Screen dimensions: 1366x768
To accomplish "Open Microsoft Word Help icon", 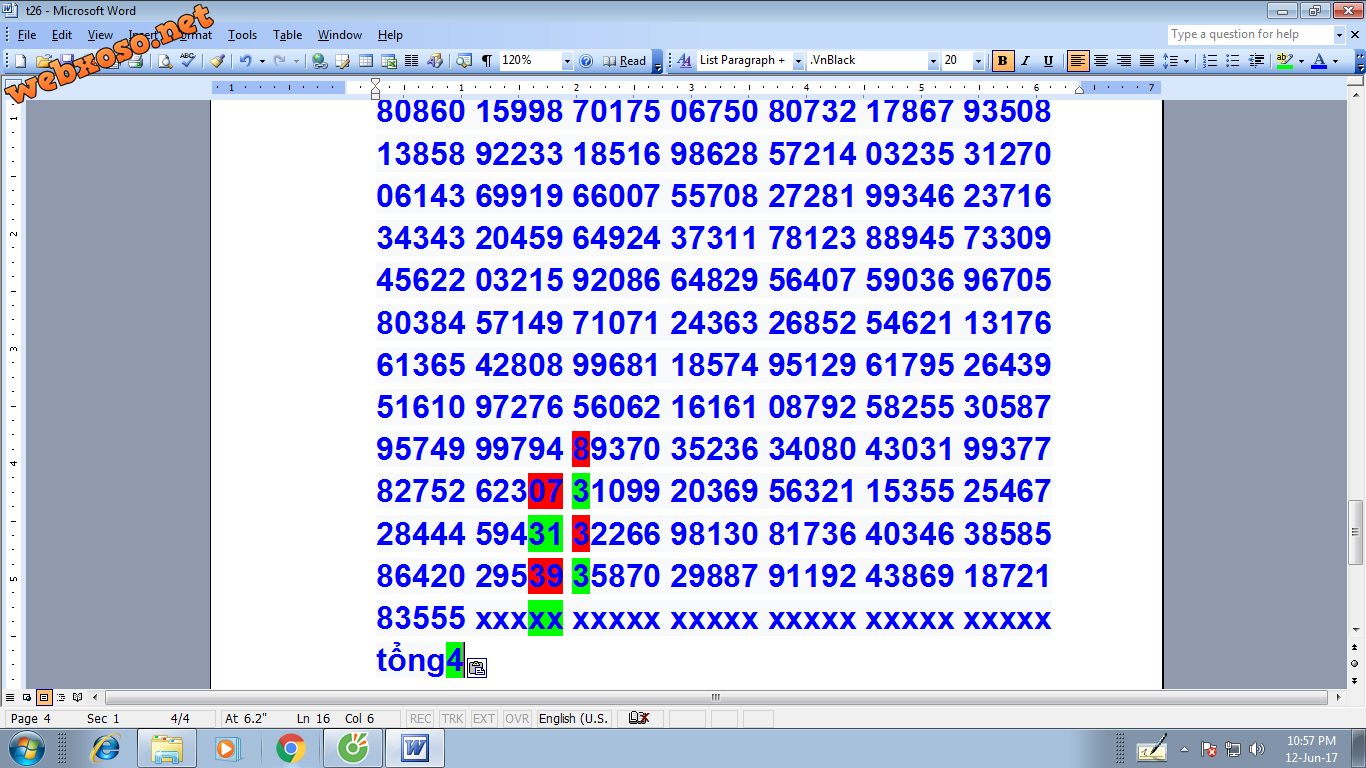I will 586,61.
